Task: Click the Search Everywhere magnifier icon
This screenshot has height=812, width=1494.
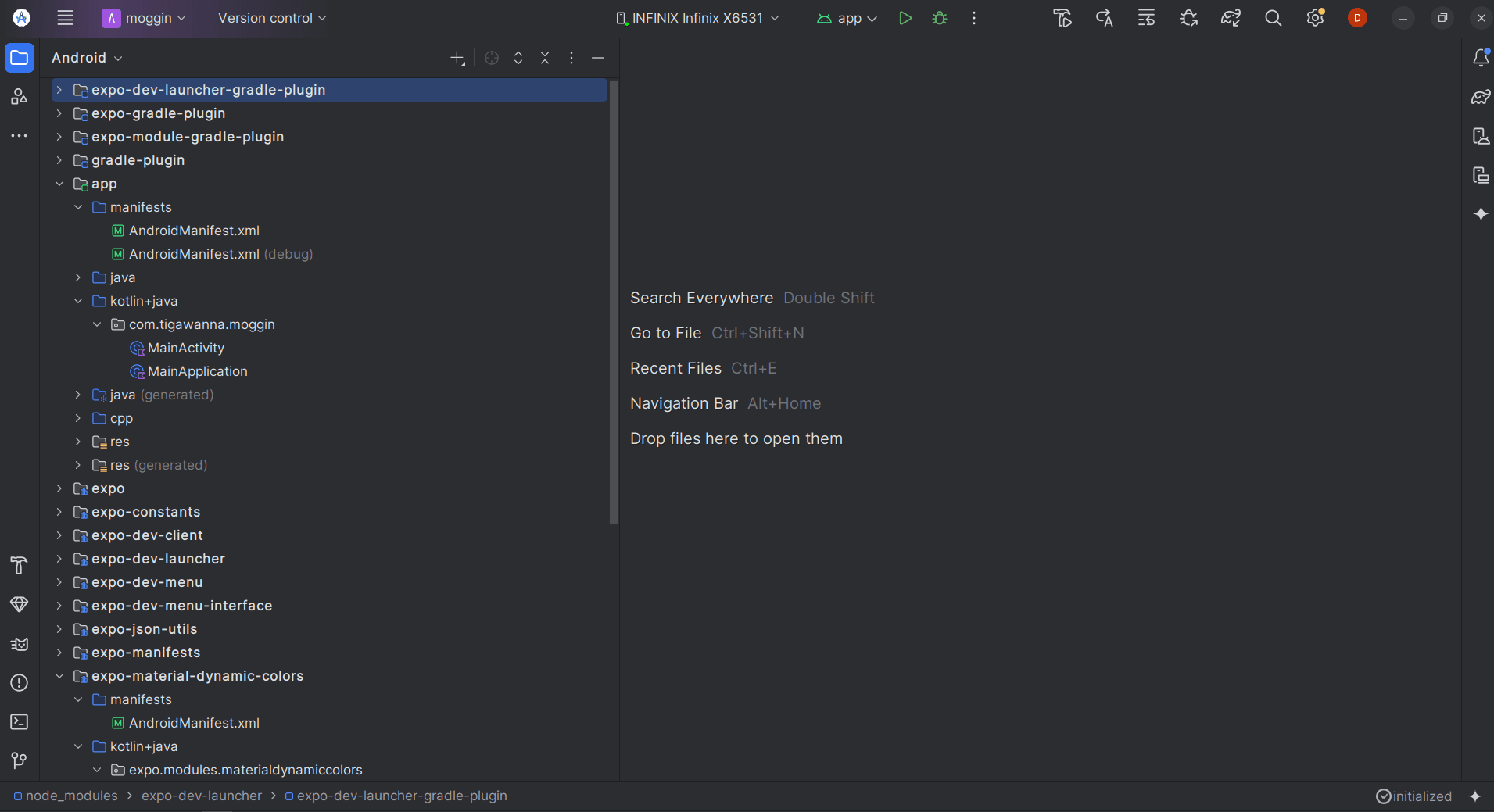Action: [x=1273, y=18]
